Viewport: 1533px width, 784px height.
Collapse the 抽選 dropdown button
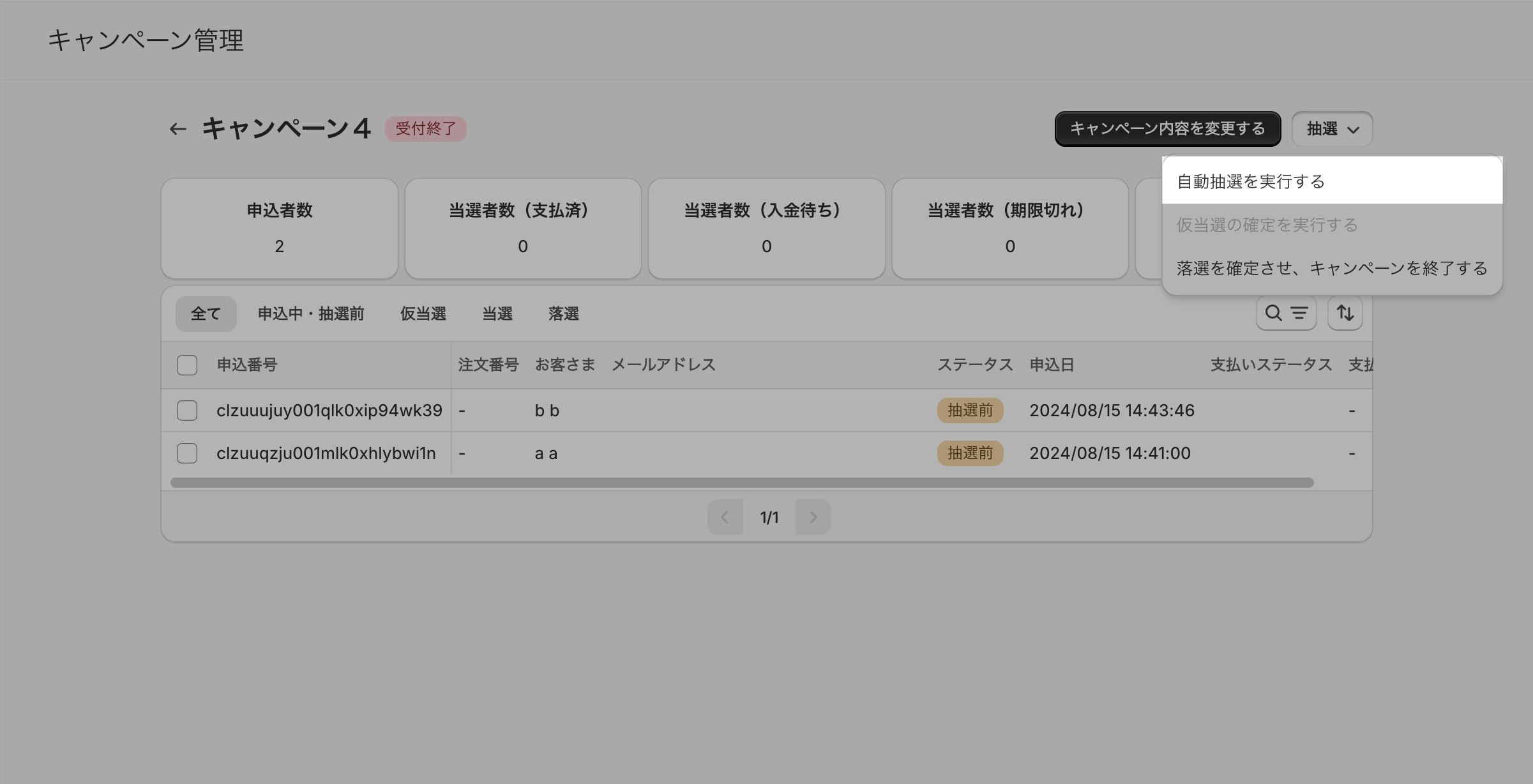1332,129
